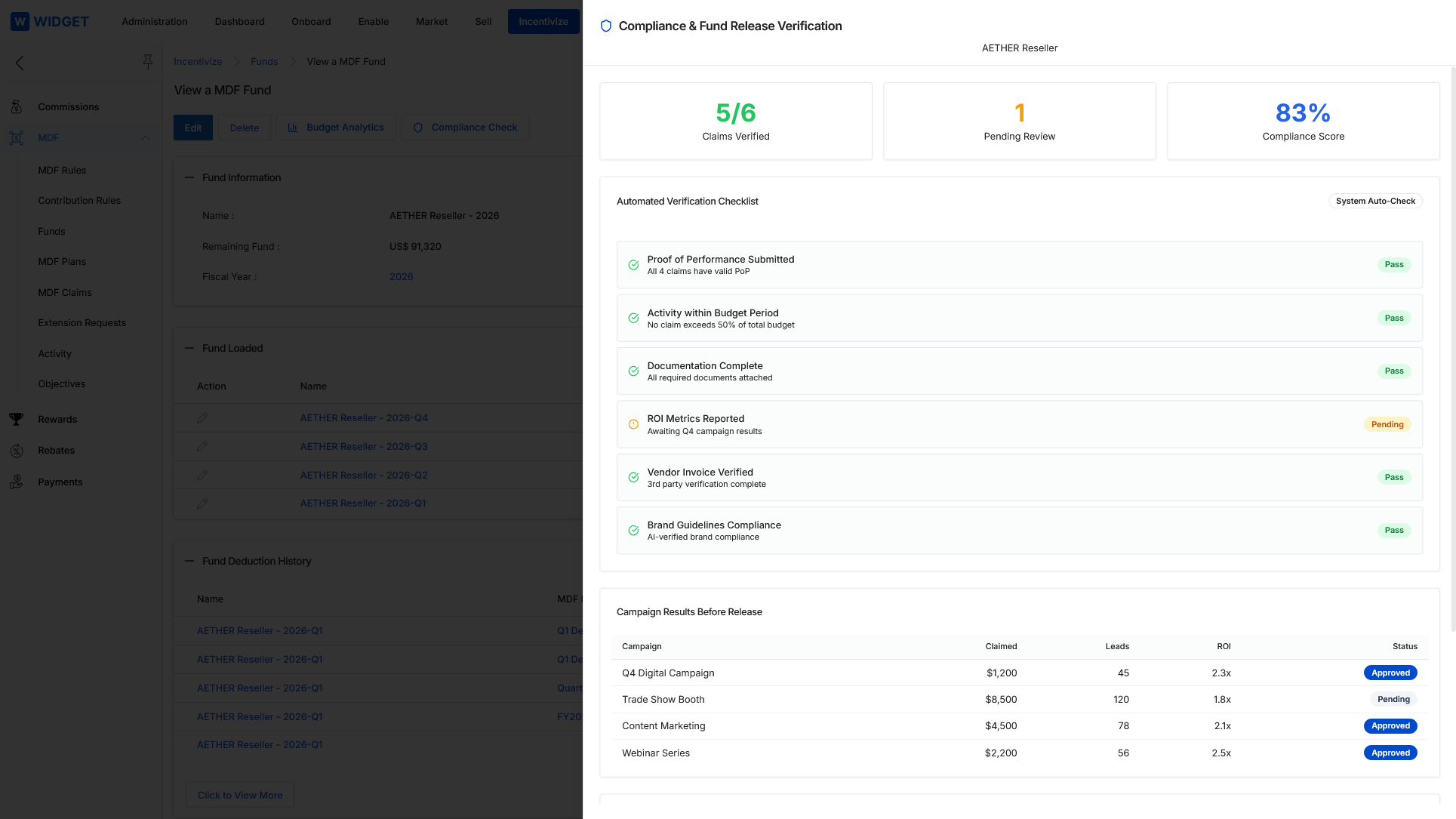The height and width of the screenshot is (819, 1456).
Task: Click edit pencil for AETHER Reseller 2026-Q3
Action: [x=202, y=447]
